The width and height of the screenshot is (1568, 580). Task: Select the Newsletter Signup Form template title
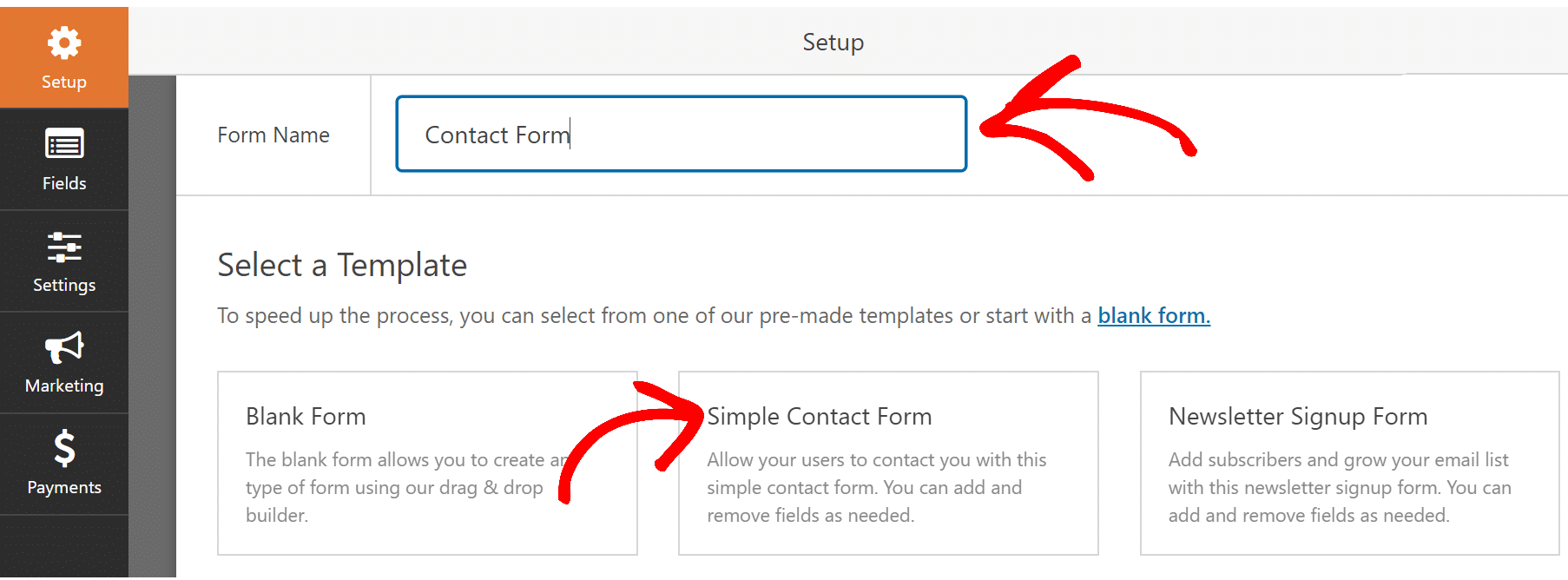click(x=1297, y=417)
